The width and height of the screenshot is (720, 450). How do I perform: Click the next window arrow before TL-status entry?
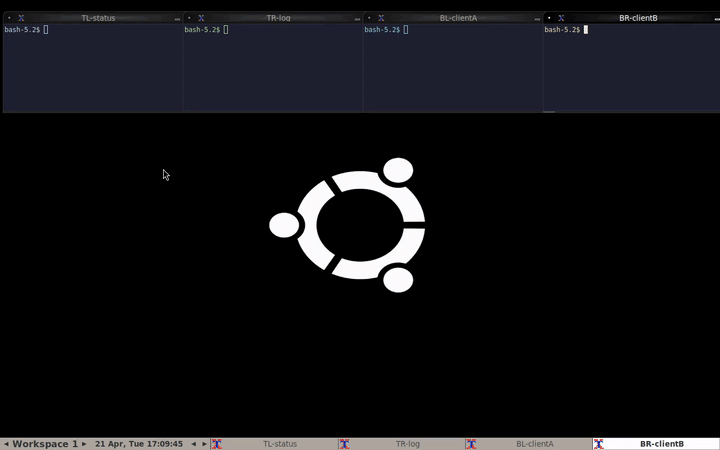pos(204,444)
